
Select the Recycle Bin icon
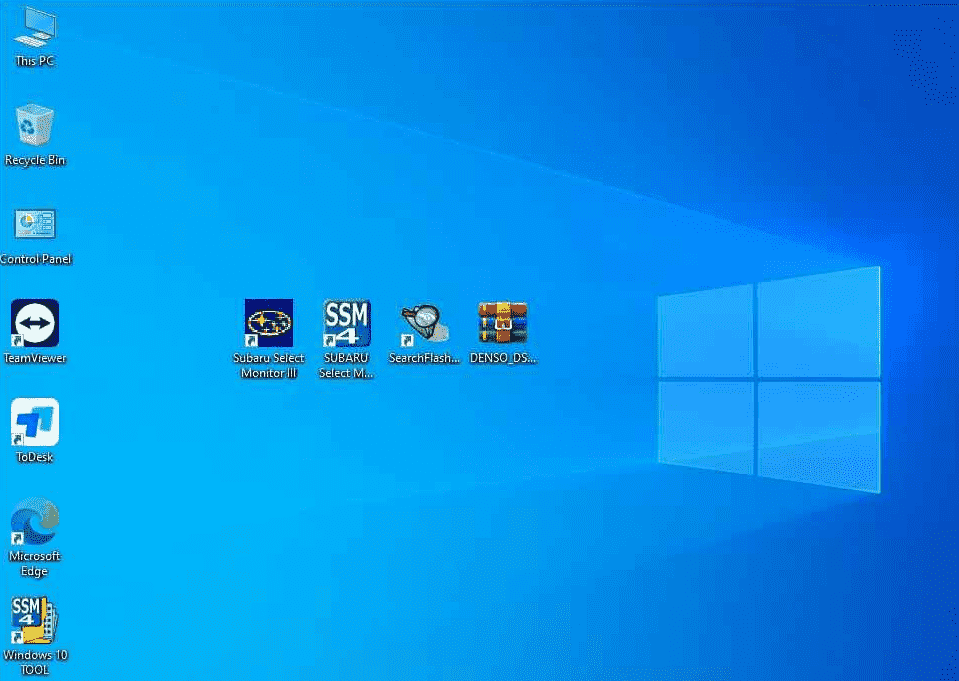point(35,125)
